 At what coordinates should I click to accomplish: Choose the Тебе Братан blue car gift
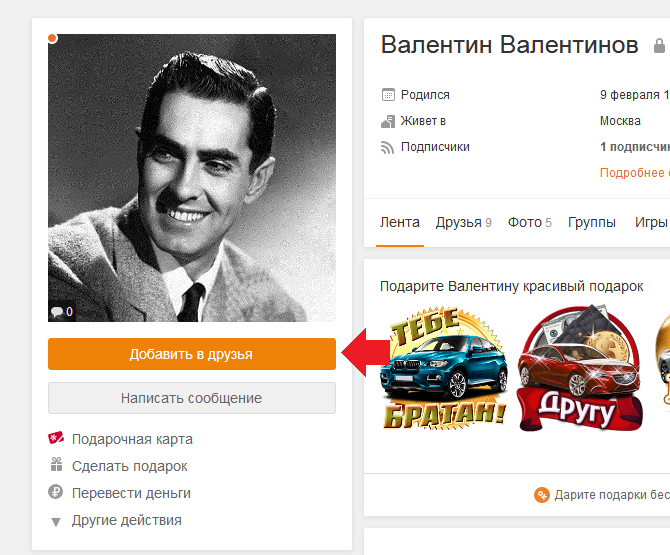click(x=444, y=367)
